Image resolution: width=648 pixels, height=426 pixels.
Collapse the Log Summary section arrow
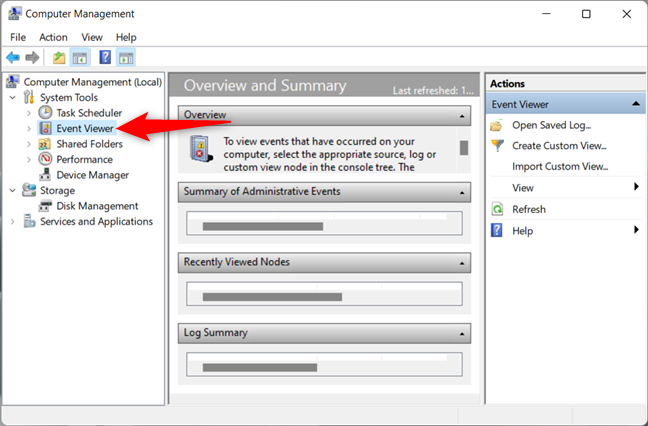coord(462,334)
